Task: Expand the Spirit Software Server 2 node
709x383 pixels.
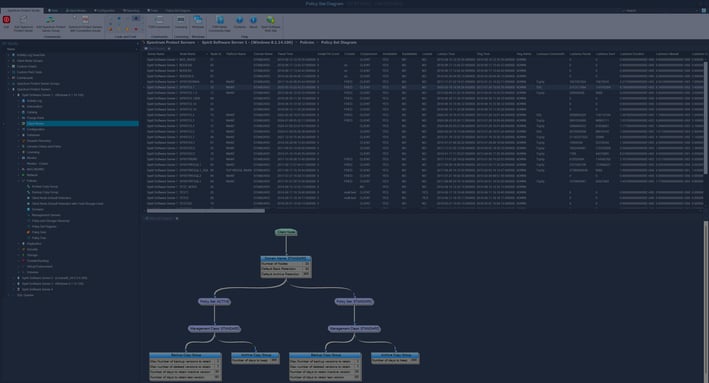Action: click(14, 278)
